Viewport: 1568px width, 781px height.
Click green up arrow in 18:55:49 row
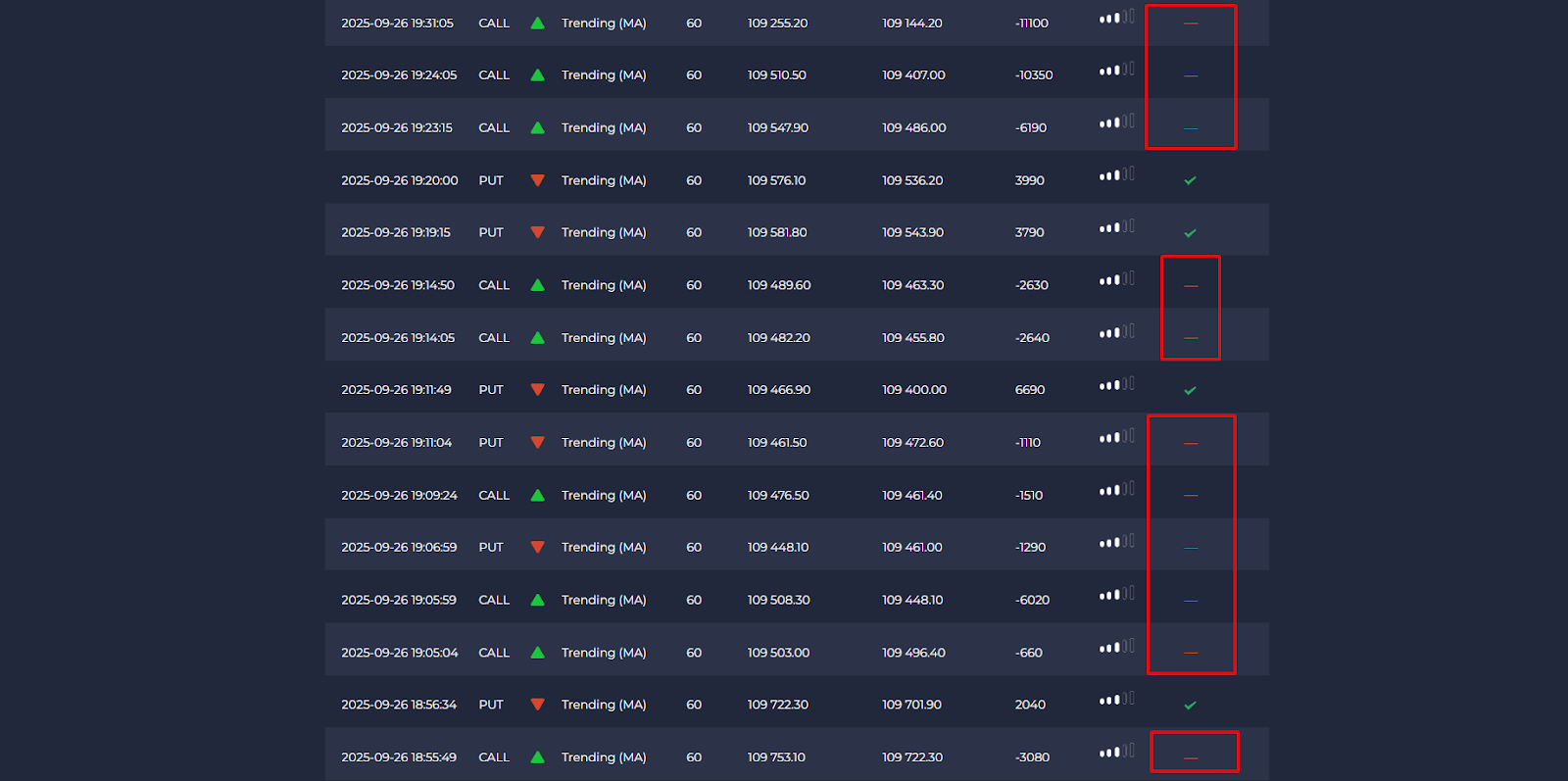point(537,757)
